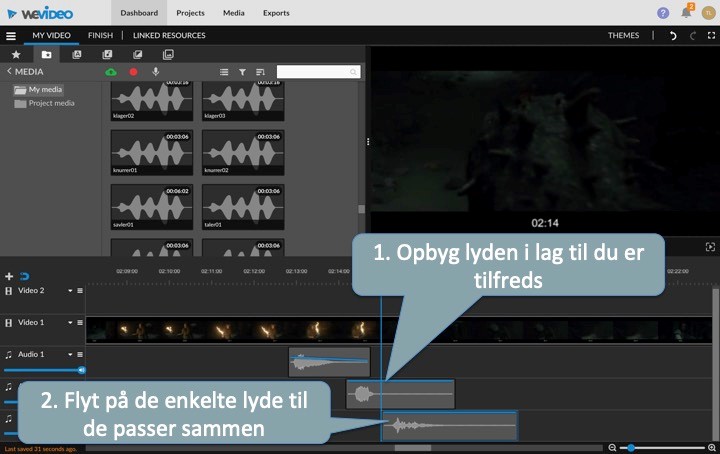Start recording with the red record button
Screen dimensions: 720x454
coord(133,72)
